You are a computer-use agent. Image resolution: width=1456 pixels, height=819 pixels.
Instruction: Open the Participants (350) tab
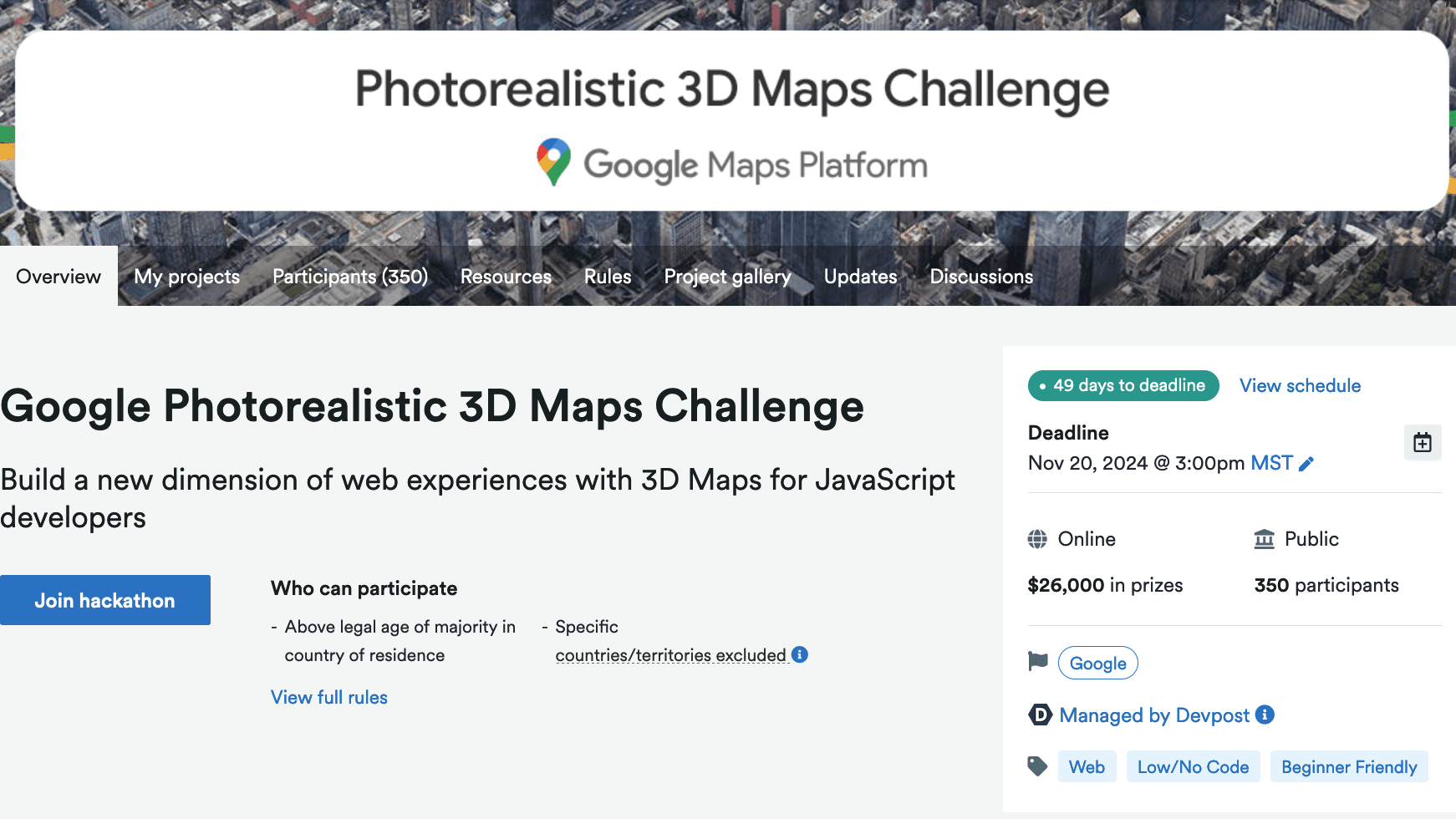[x=349, y=276]
